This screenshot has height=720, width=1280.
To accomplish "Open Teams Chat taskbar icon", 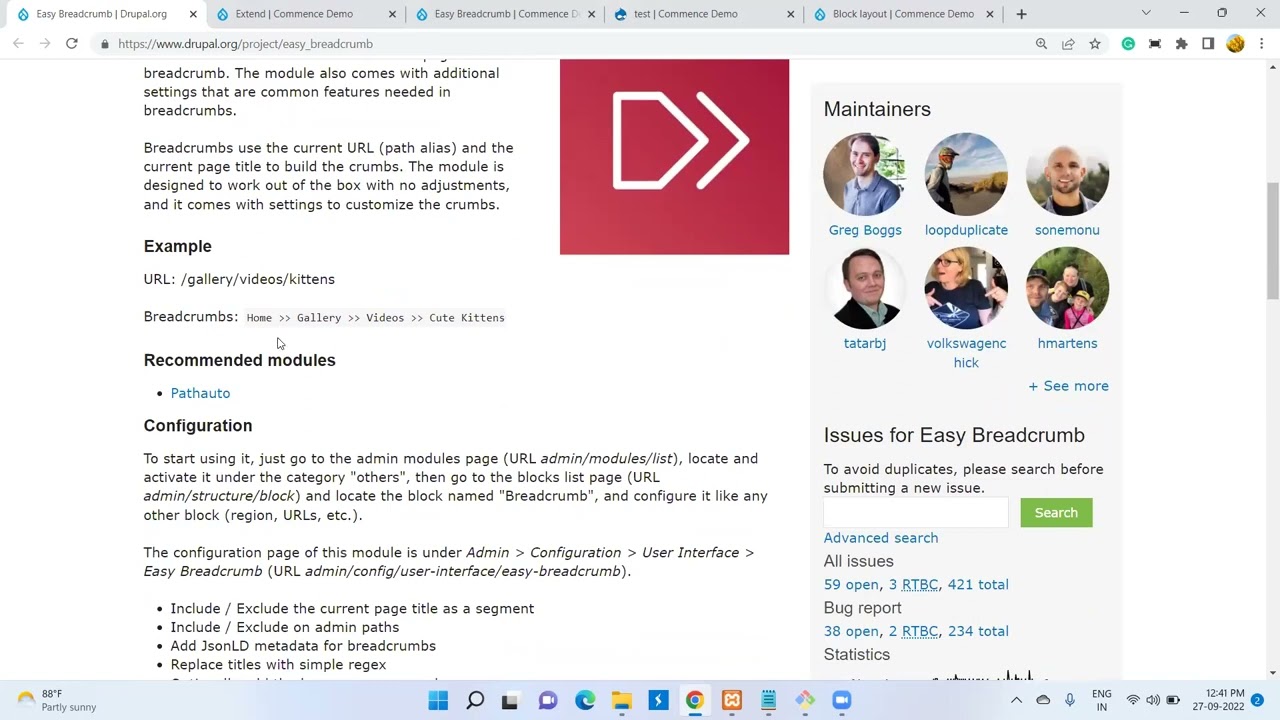I will [548, 700].
